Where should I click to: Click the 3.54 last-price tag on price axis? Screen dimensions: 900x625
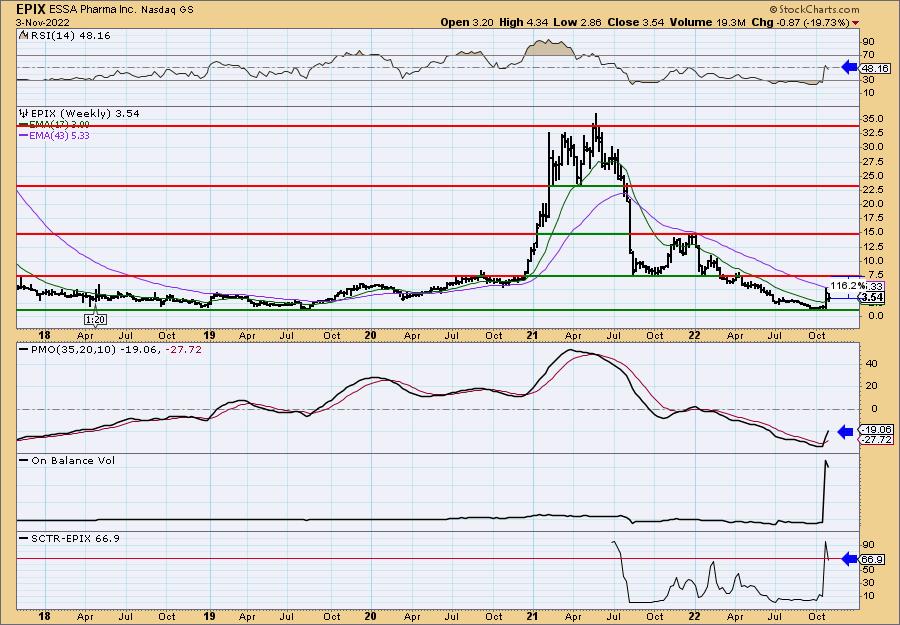pos(872,297)
